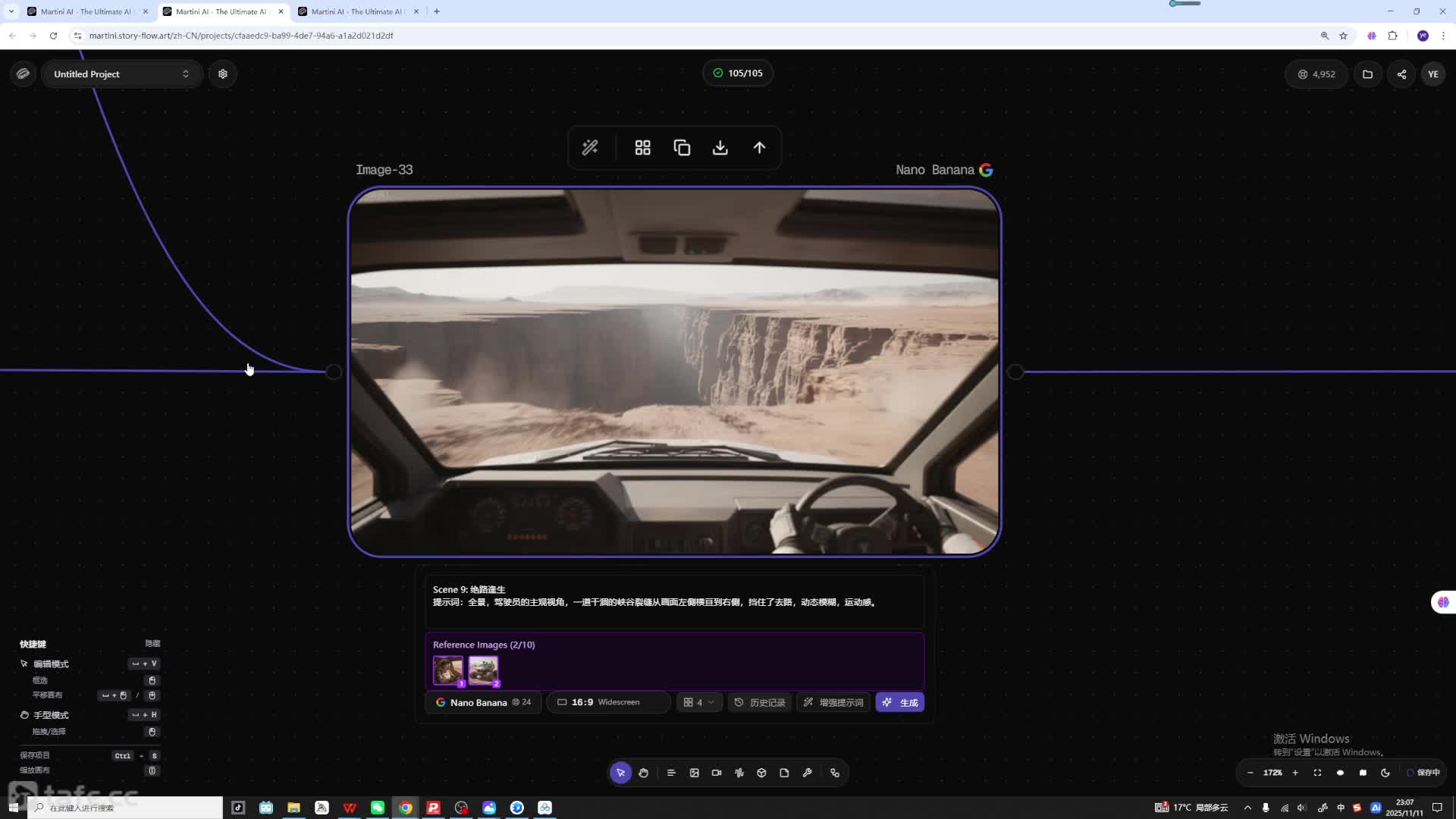Click the magic wand edit icon above image
The height and width of the screenshot is (819, 1456).
(590, 148)
